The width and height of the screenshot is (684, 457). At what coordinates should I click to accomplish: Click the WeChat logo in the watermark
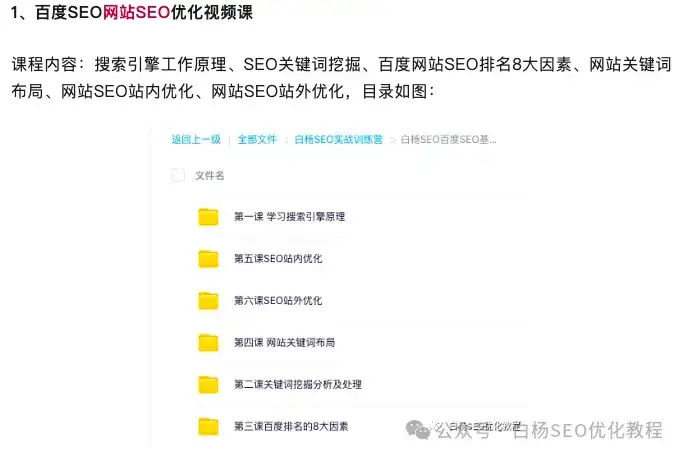(418, 430)
